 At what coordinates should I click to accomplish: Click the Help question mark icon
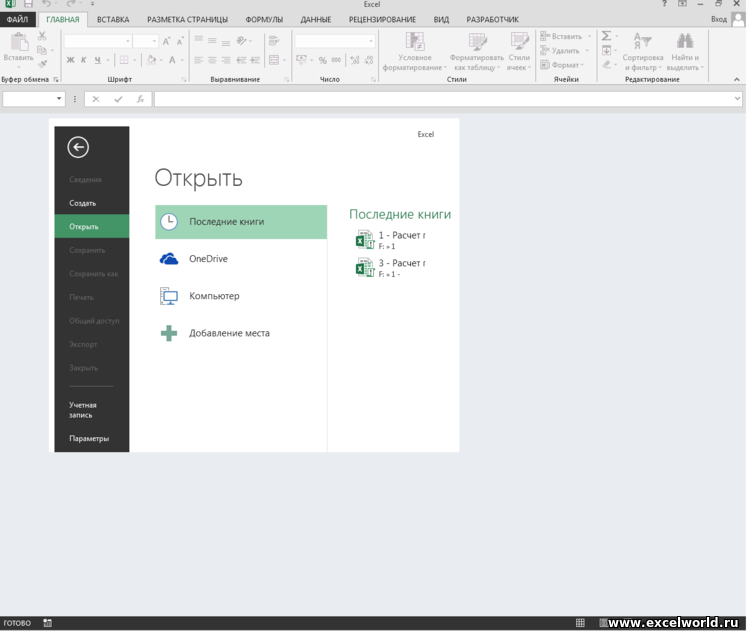pyautogui.click(x=664, y=4)
